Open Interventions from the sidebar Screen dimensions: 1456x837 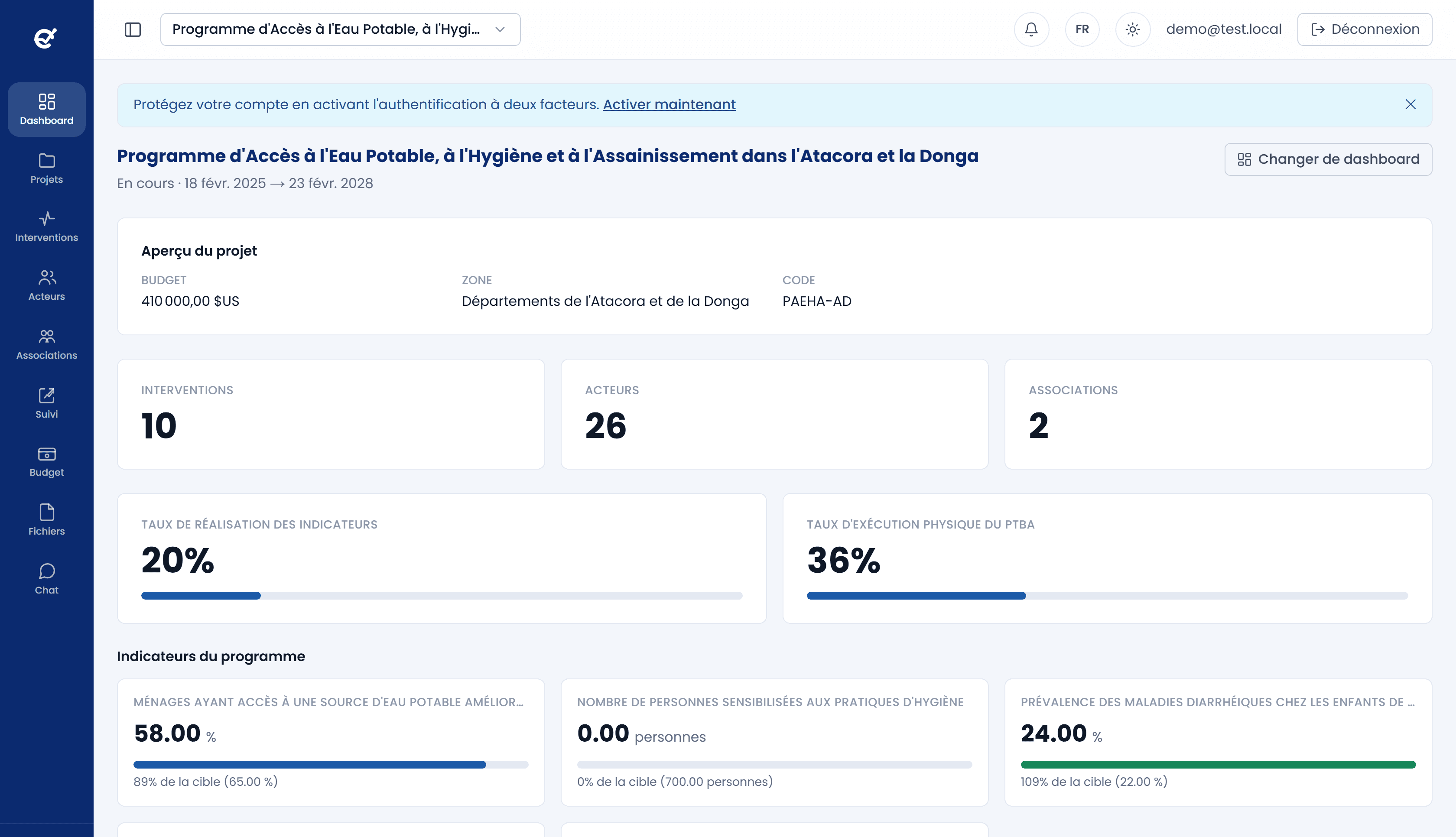point(46,227)
